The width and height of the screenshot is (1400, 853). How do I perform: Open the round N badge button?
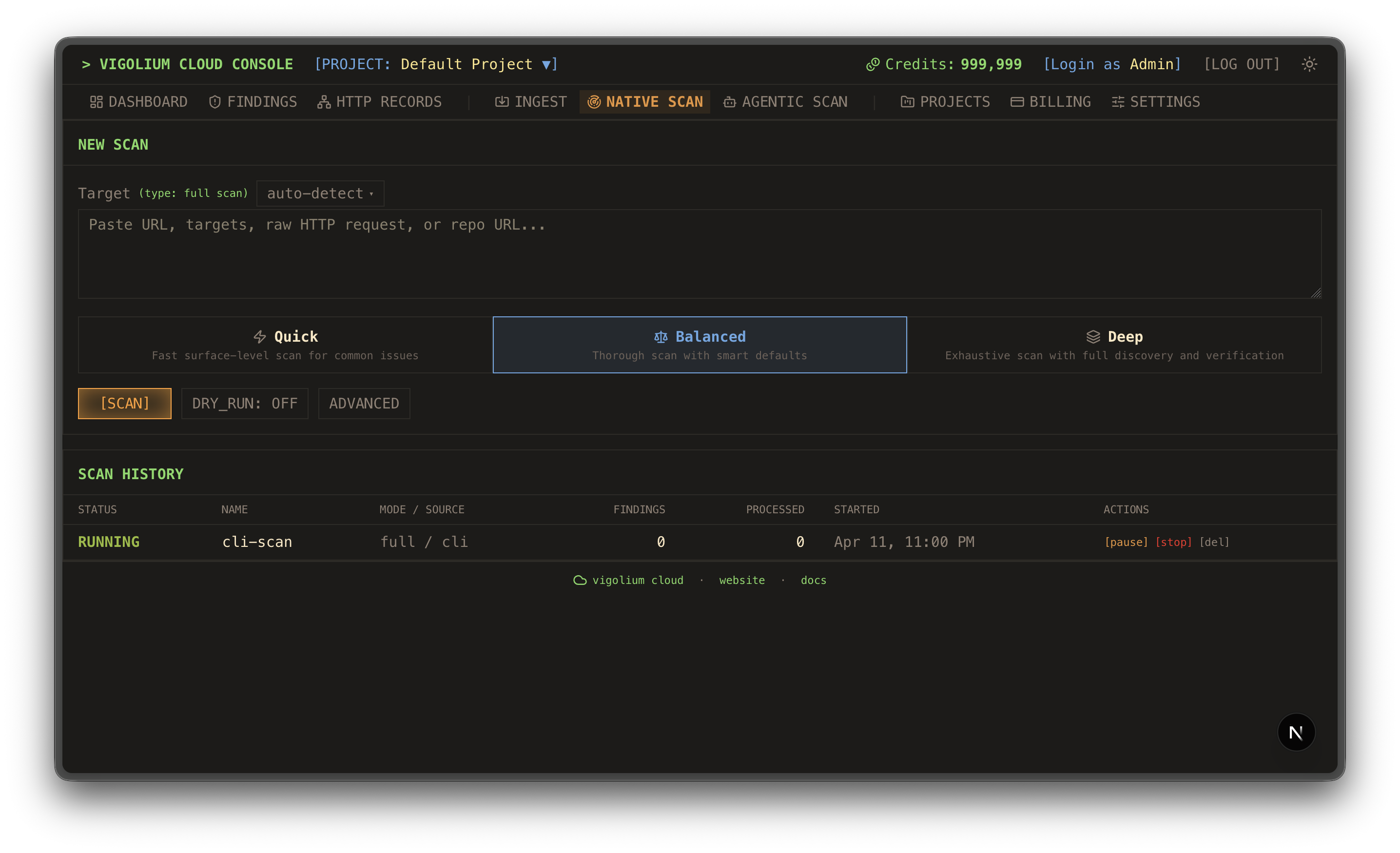pos(1296,732)
